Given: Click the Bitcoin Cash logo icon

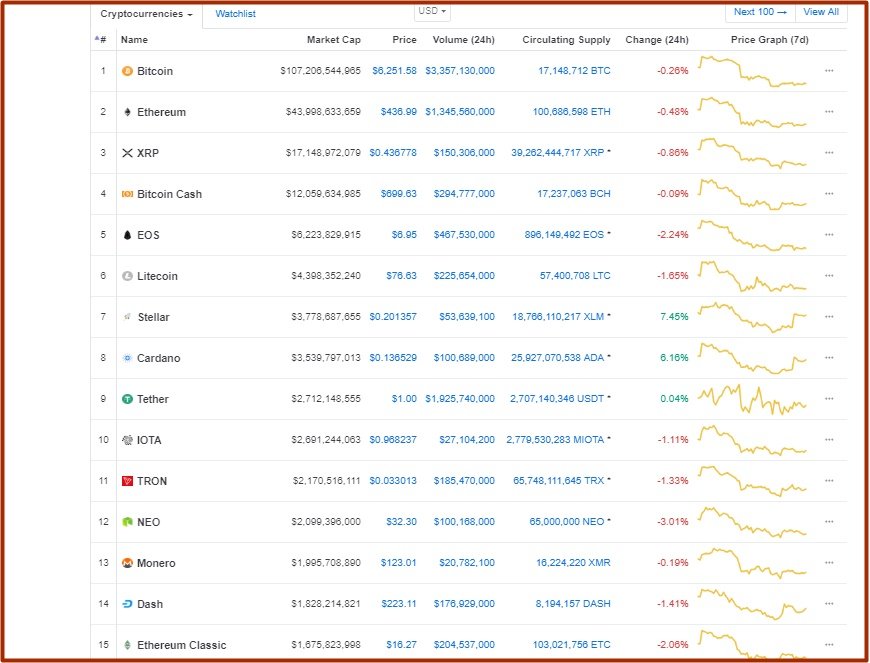Looking at the screenshot, I should click(127, 194).
